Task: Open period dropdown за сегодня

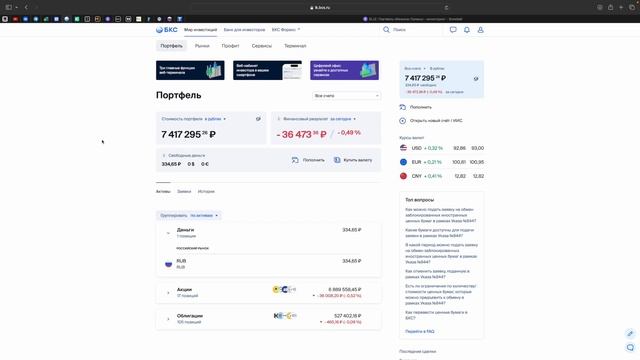Action: coord(343,119)
